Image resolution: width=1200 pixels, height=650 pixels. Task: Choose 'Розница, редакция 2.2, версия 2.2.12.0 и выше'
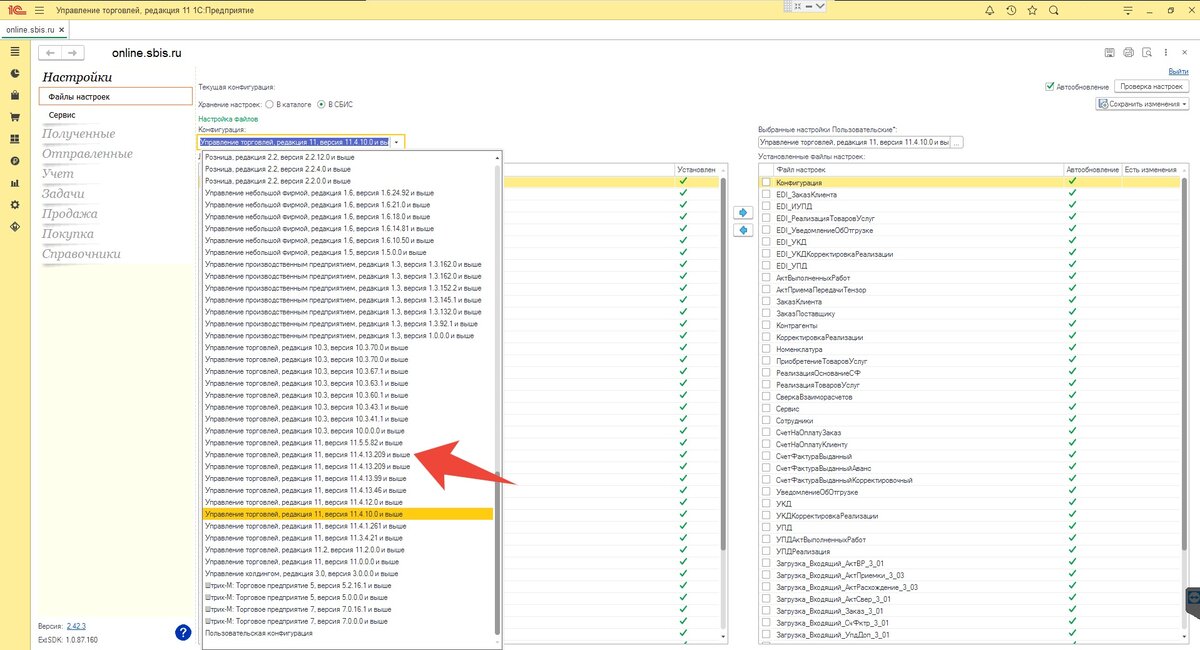(349, 157)
